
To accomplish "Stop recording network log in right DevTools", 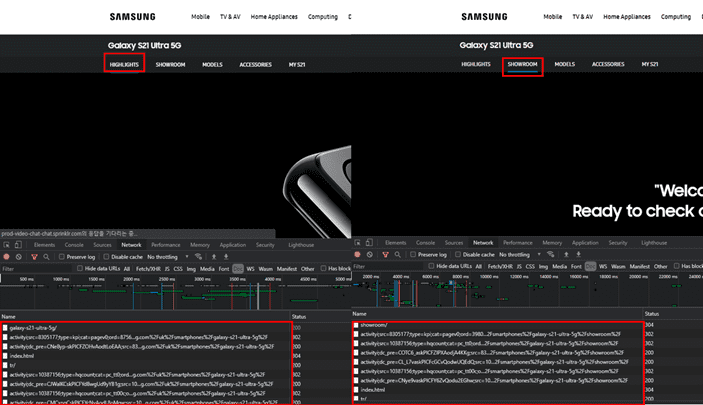I will coord(357,254).
